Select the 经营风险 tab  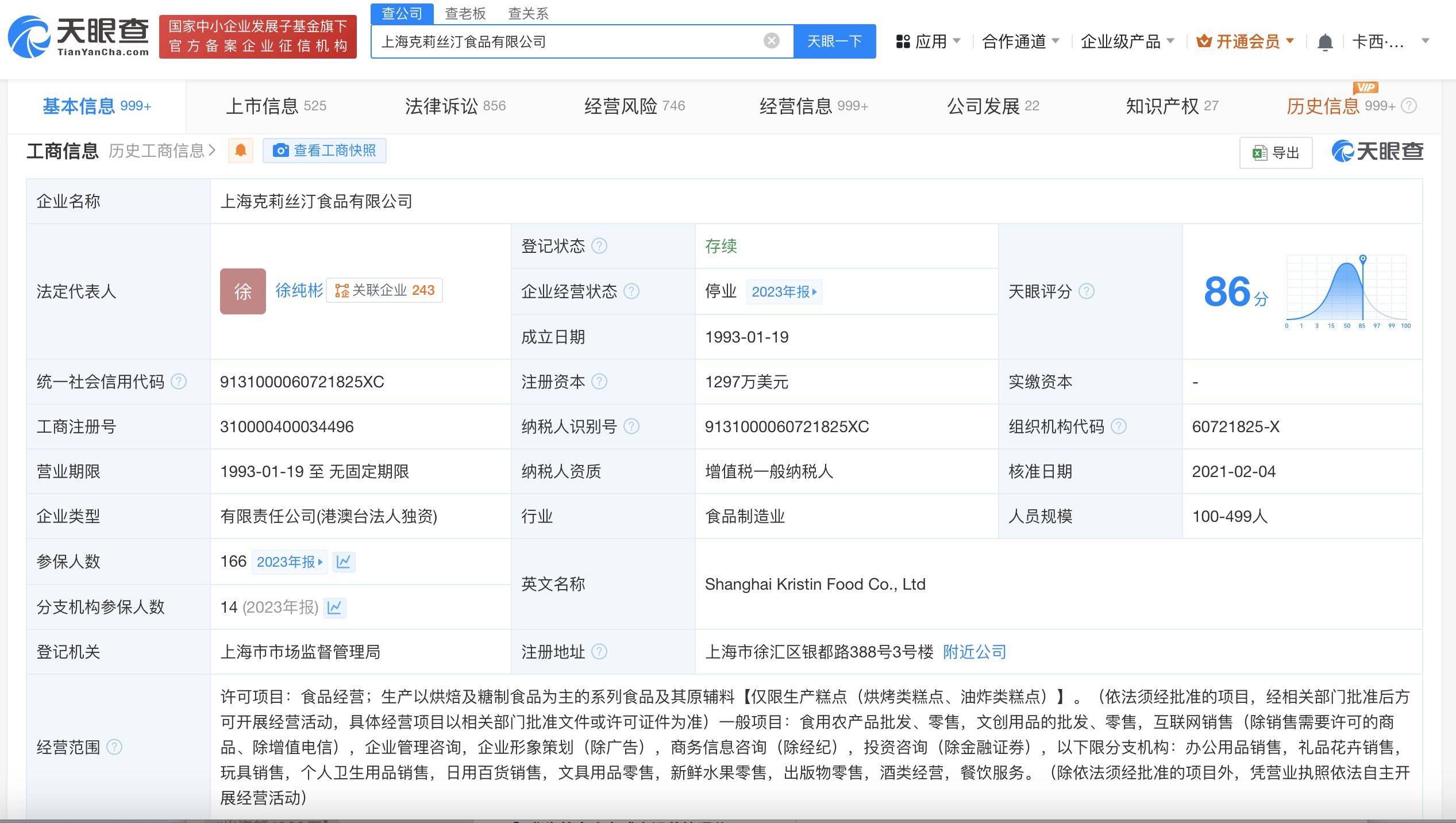(x=634, y=106)
